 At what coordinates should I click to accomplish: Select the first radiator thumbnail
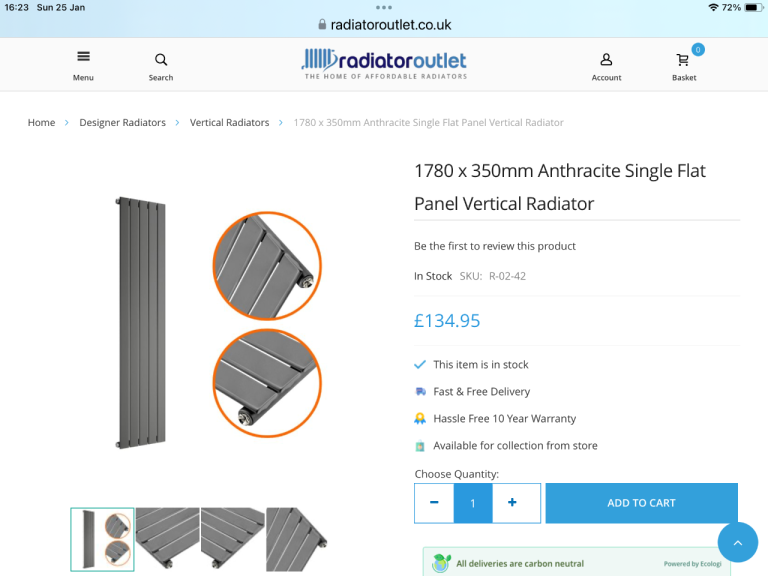pyautogui.click(x=102, y=539)
